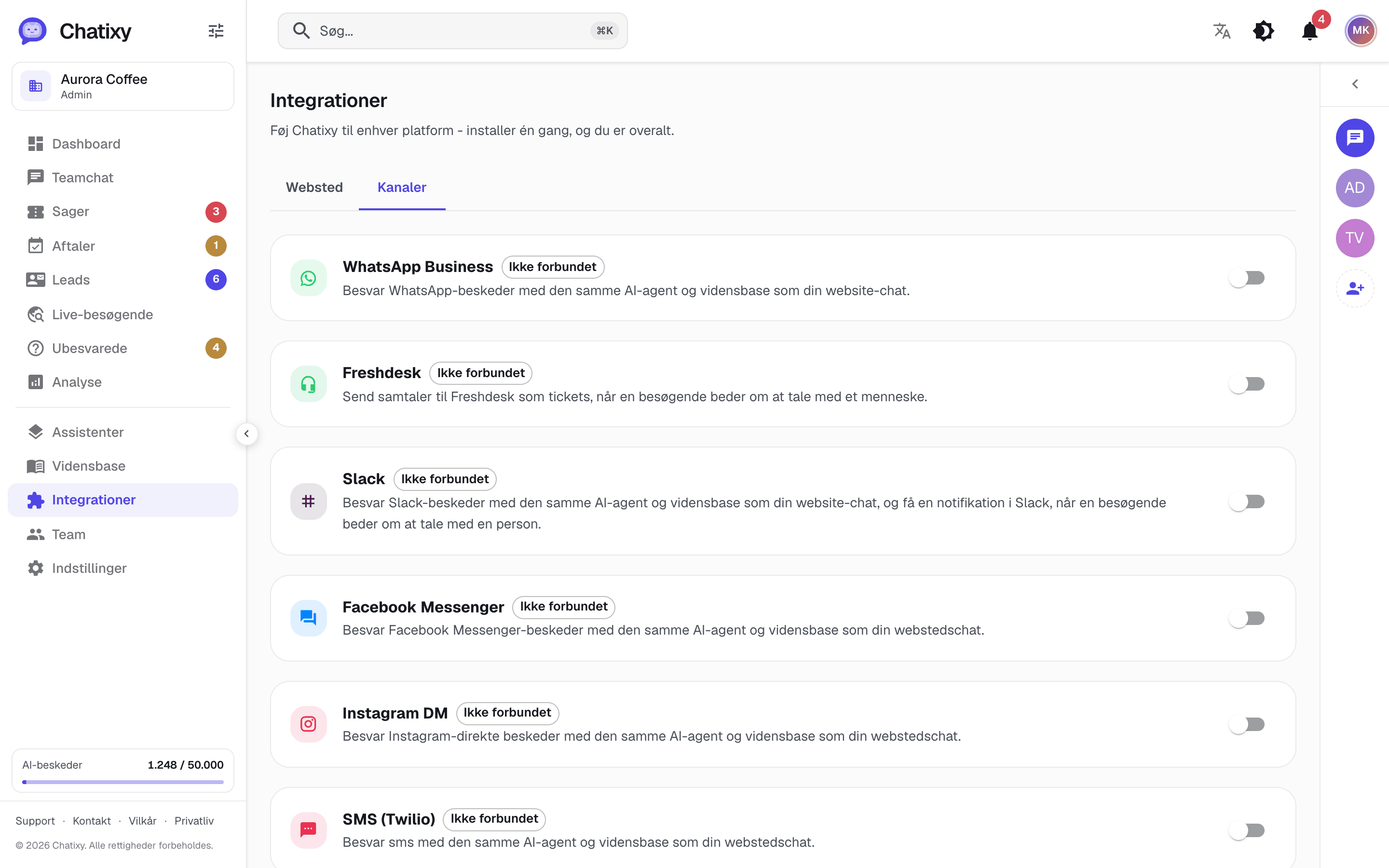Image resolution: width=1389 pixels, height=868 pixels.
Task: Enable the WhatsApp Business toggle
Action: point(1247,278)
